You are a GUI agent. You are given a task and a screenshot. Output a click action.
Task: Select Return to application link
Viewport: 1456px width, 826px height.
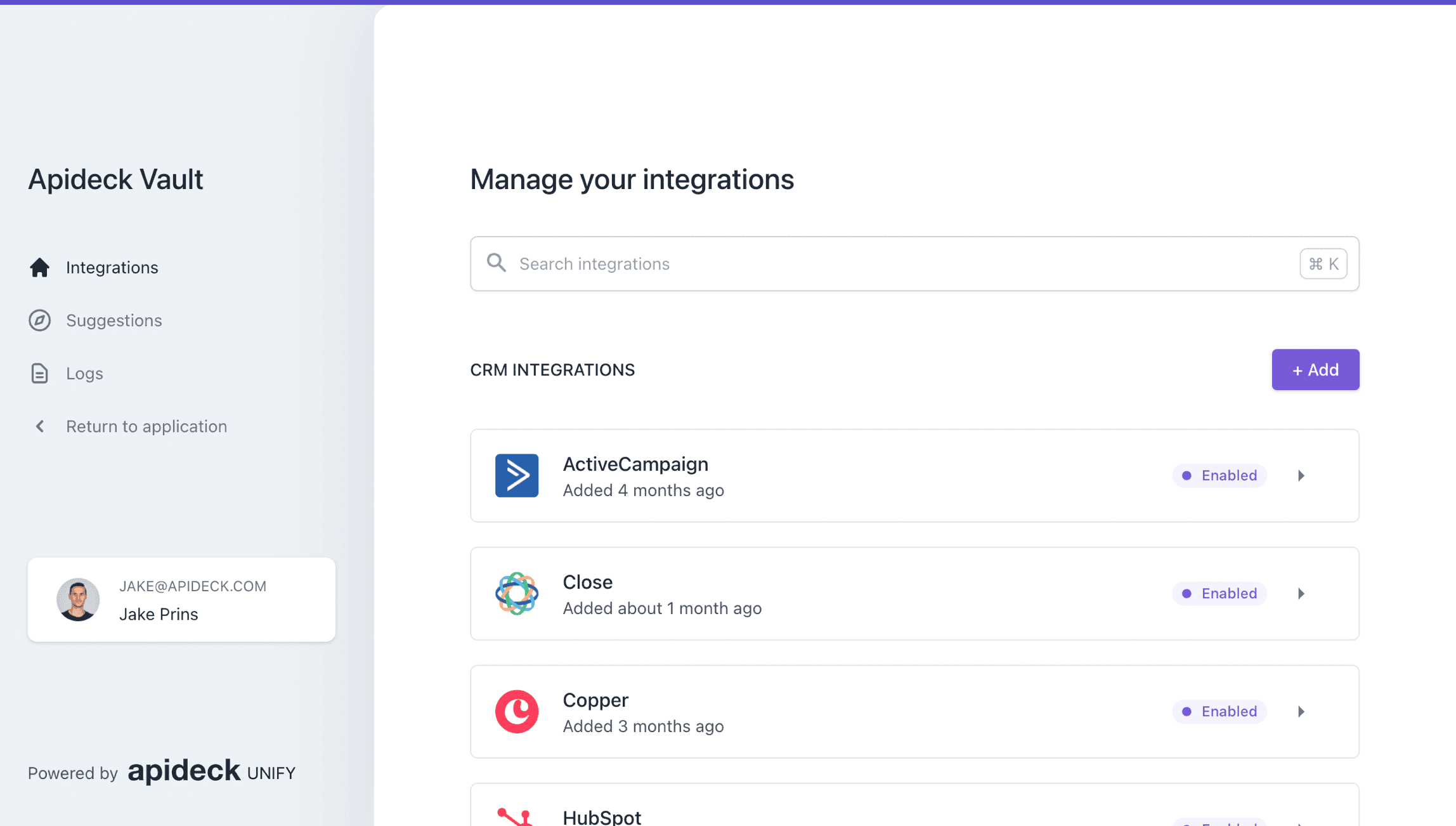click(127, 426)
